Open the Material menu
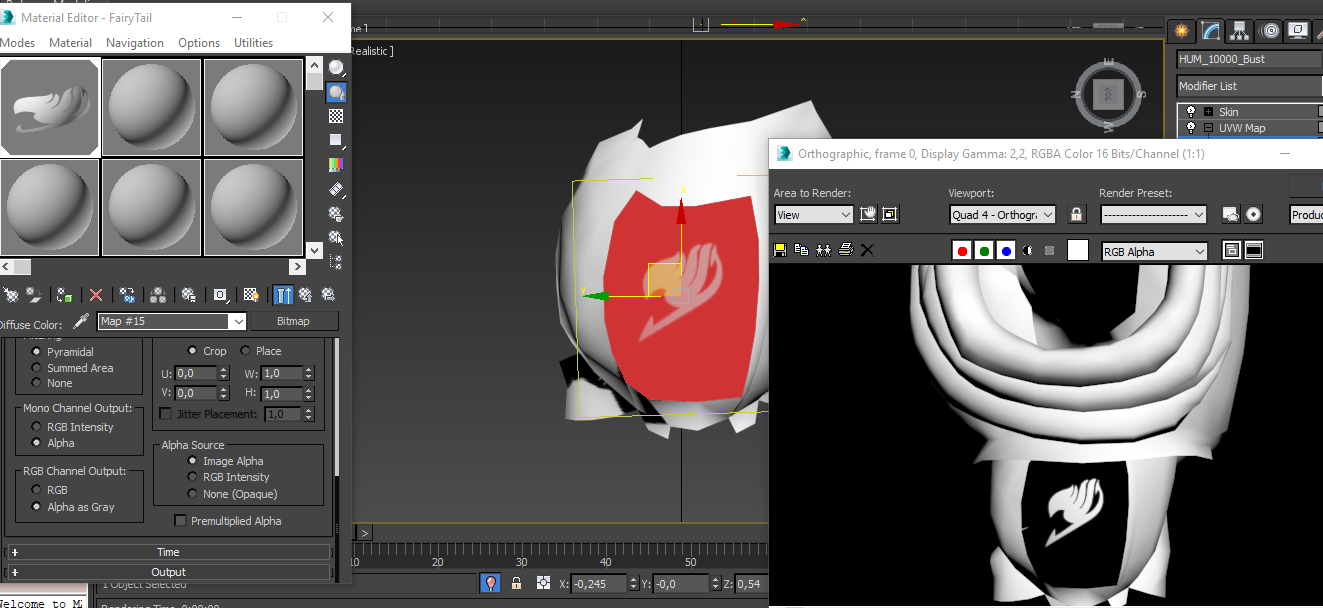The image size is (1323, 608). point(70,43)
